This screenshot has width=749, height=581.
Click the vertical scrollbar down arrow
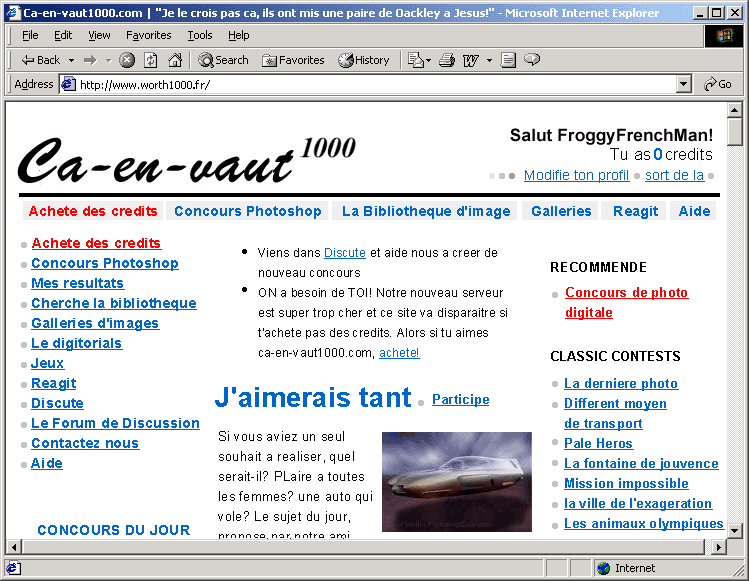click(x=734, y=530)
